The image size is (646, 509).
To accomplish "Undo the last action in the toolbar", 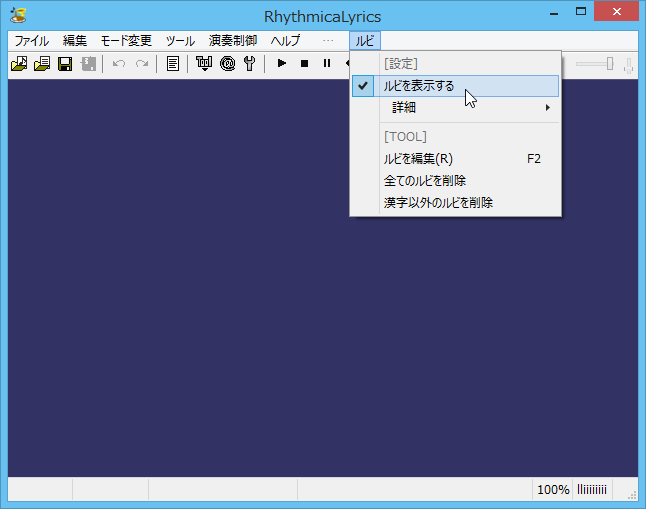I will [x=119, y=63].
